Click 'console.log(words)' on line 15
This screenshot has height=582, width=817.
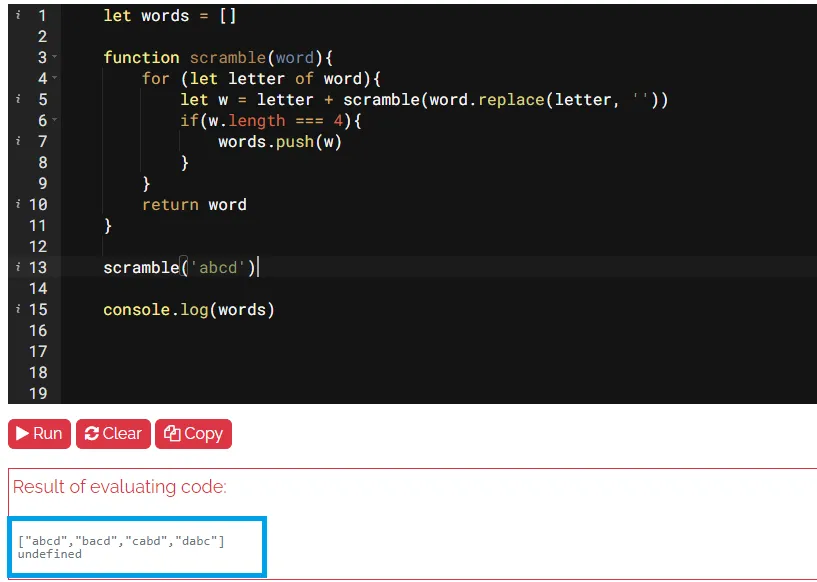(x=189, y=310)
